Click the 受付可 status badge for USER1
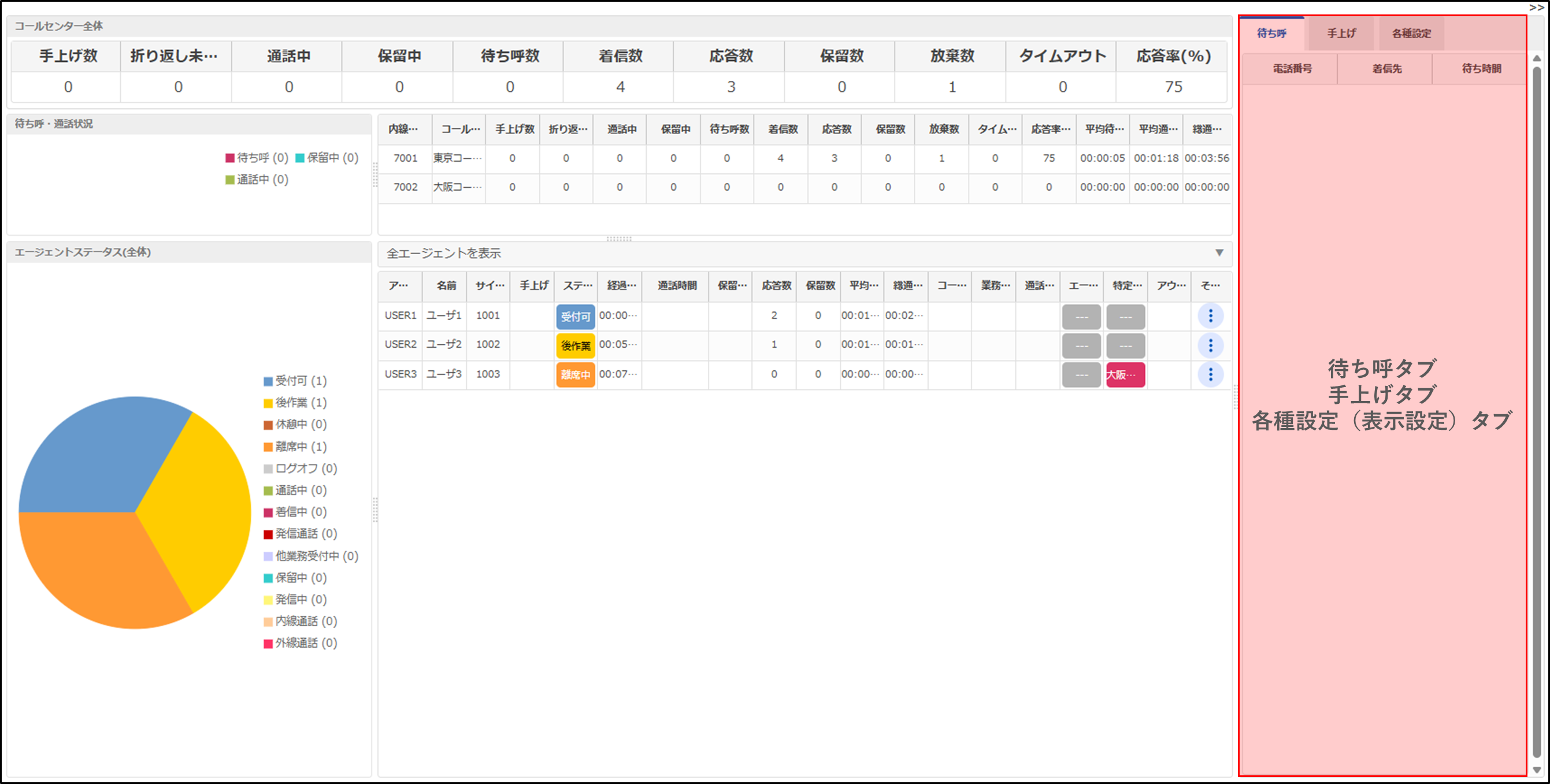The image size is (1550, 784). 575,317
